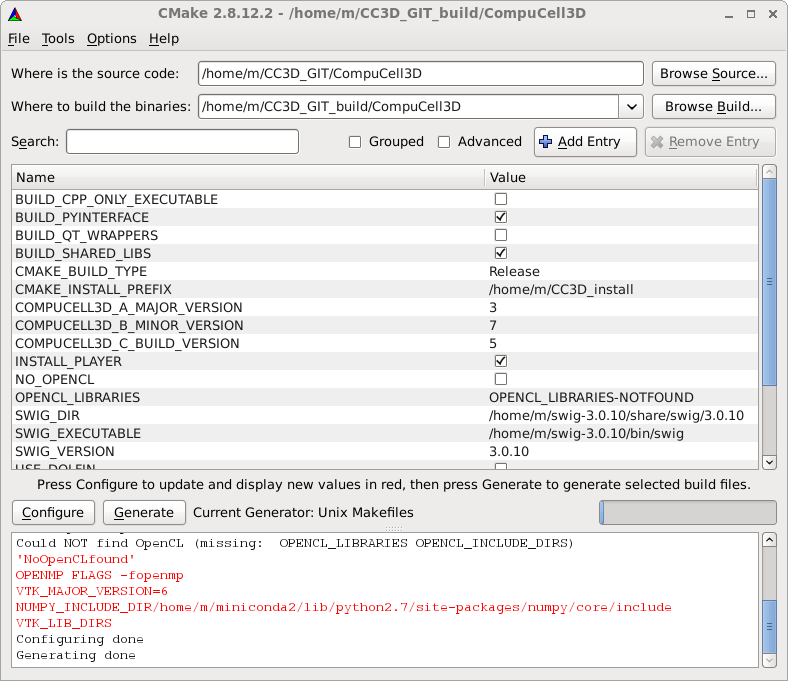Disable INSTALL_PLAYER option

[501, 361]
